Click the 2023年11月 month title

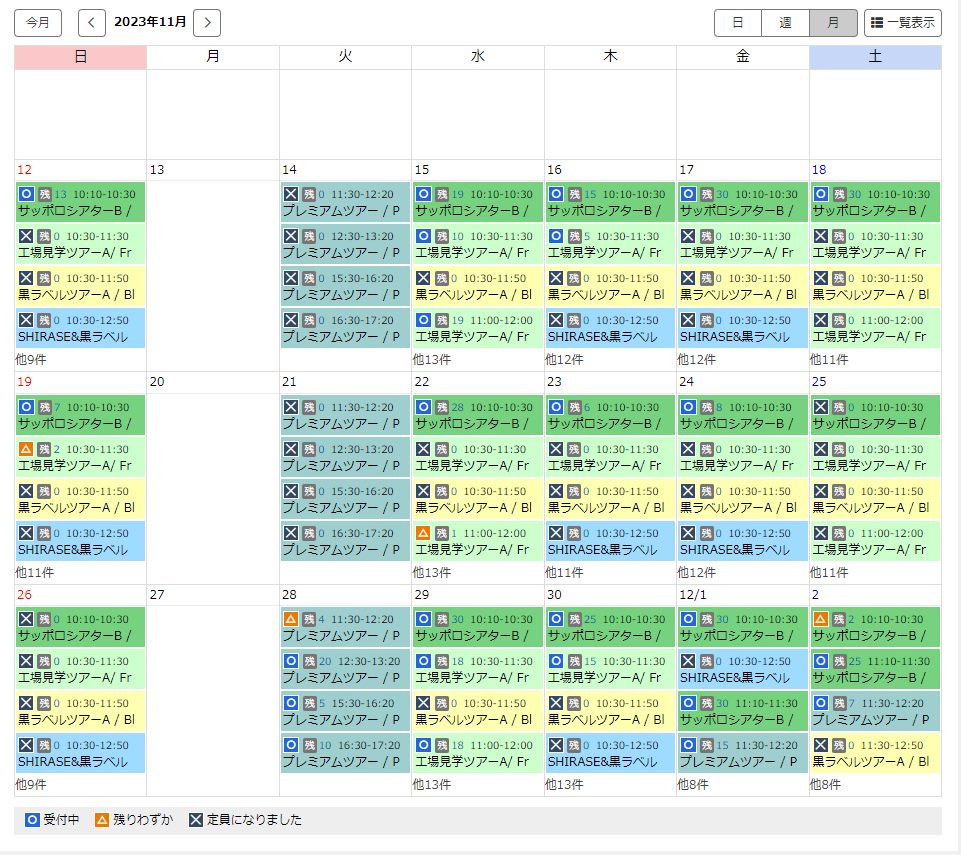(x=150, y=22)
